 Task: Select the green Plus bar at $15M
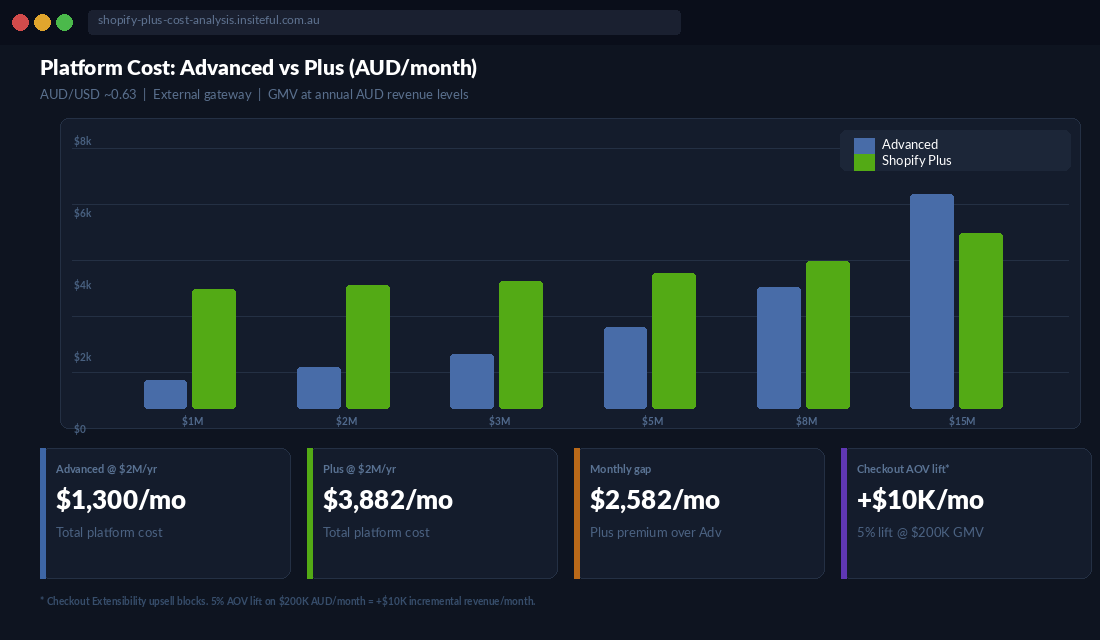coord(981,321)
